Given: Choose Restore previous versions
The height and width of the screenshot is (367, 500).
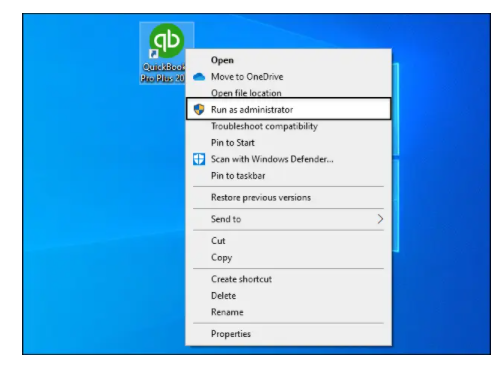Looking at the screenshot, I should pos(288,197).
